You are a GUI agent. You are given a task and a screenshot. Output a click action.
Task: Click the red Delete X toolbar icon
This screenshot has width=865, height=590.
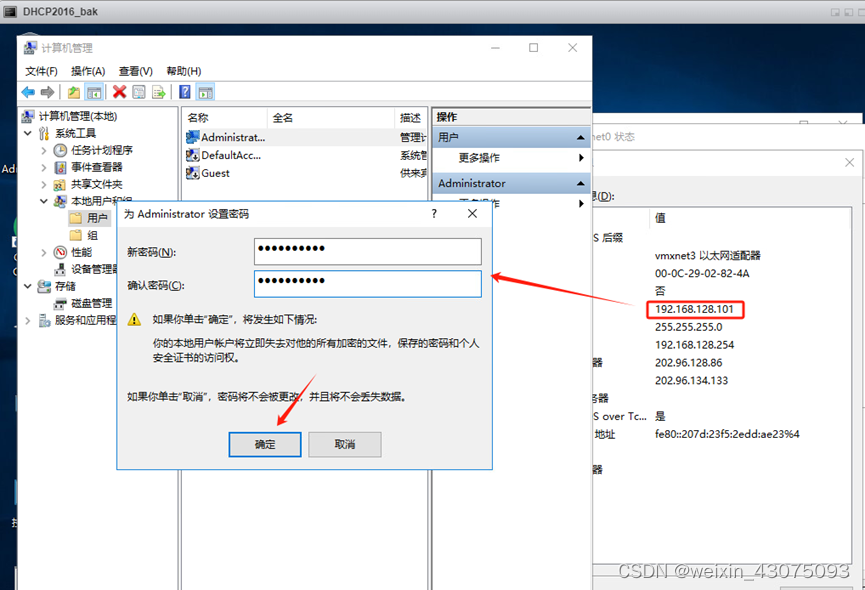point(119,92)
